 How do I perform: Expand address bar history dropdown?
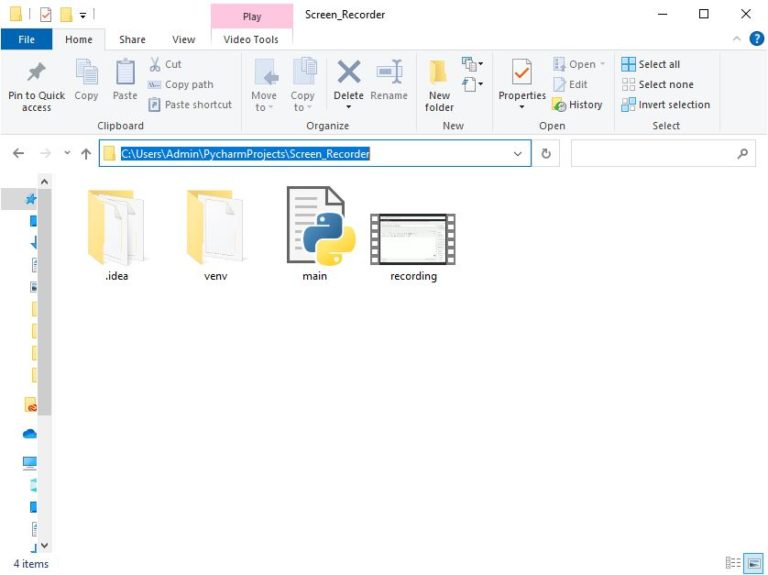(518, 153)
